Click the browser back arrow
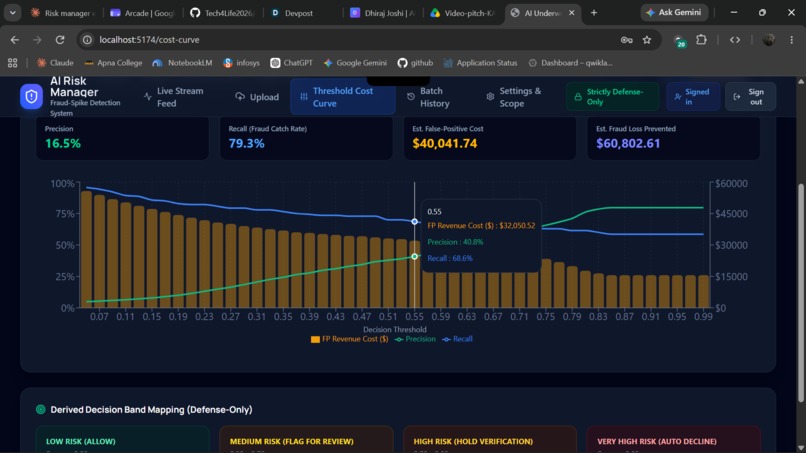 tap(15, 40)
